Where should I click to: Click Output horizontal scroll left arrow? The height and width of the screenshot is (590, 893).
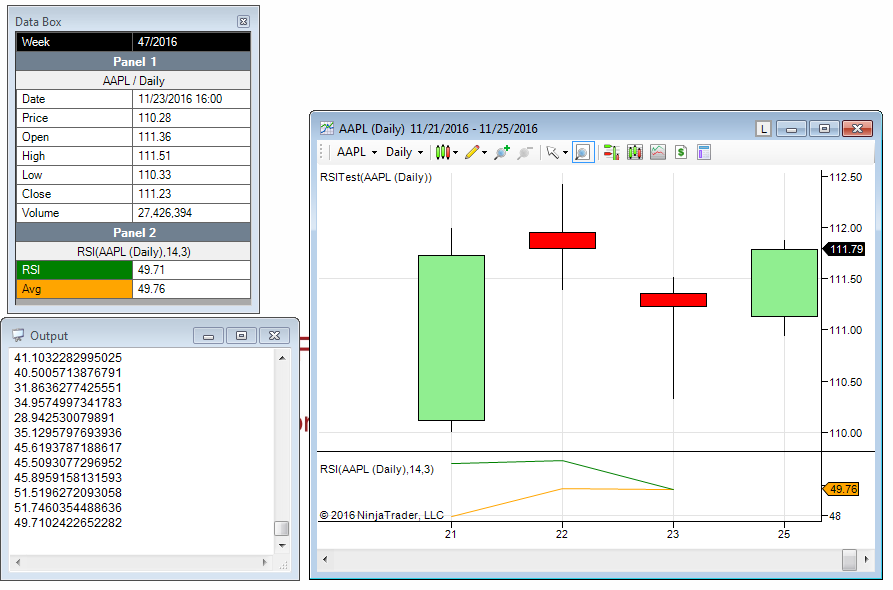(18, 562)
